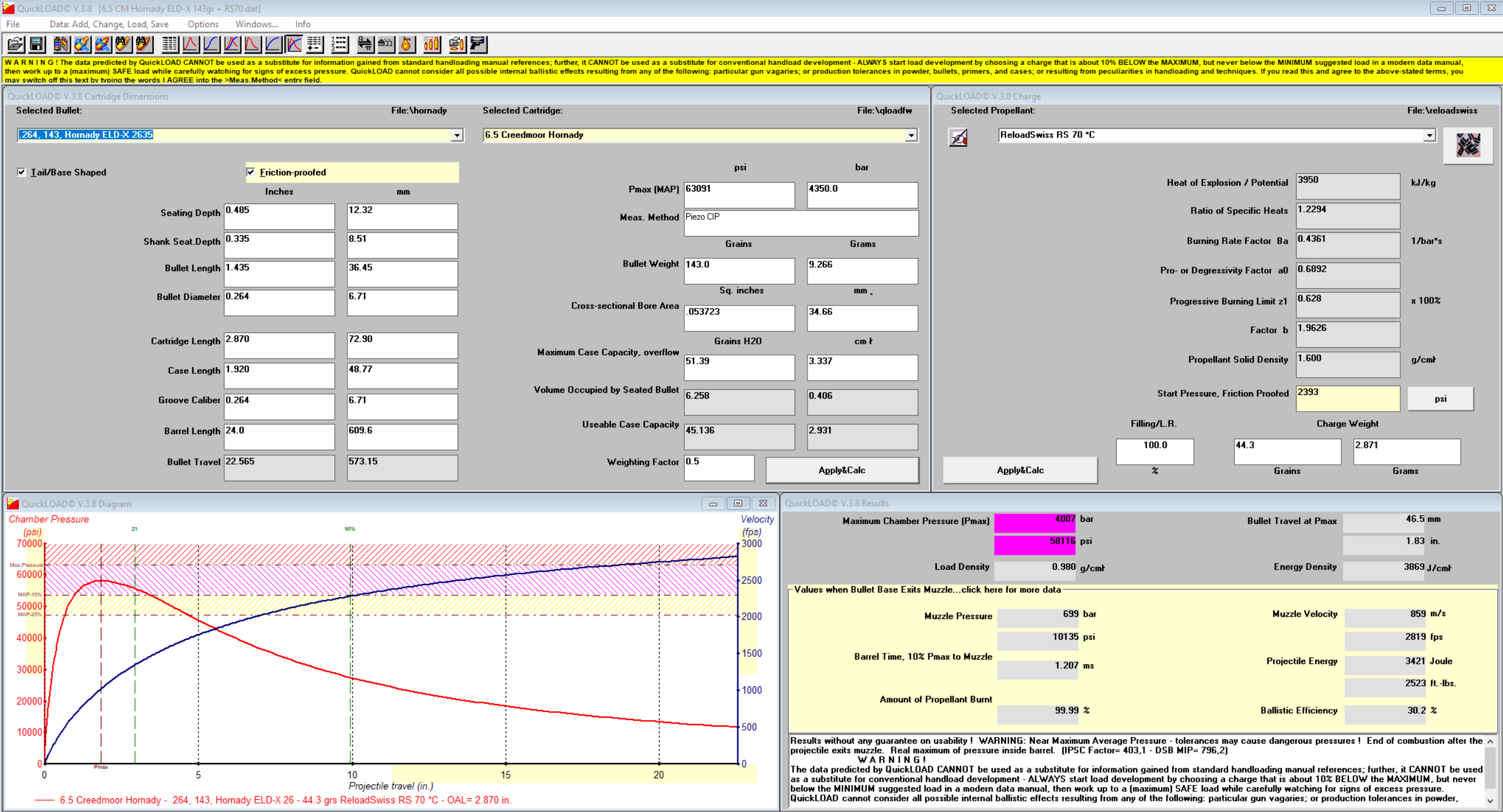Click the results text scrollbar down arrow

[x=1491, y=801]
